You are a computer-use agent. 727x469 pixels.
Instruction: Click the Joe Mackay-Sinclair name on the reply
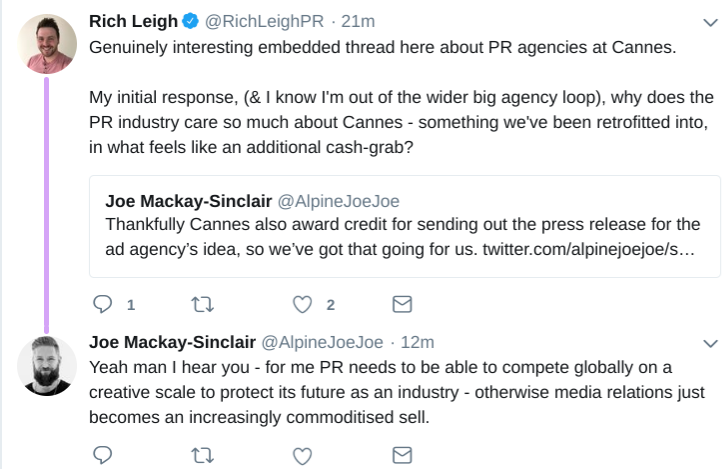pyautogui.click(x=174, y=342)
